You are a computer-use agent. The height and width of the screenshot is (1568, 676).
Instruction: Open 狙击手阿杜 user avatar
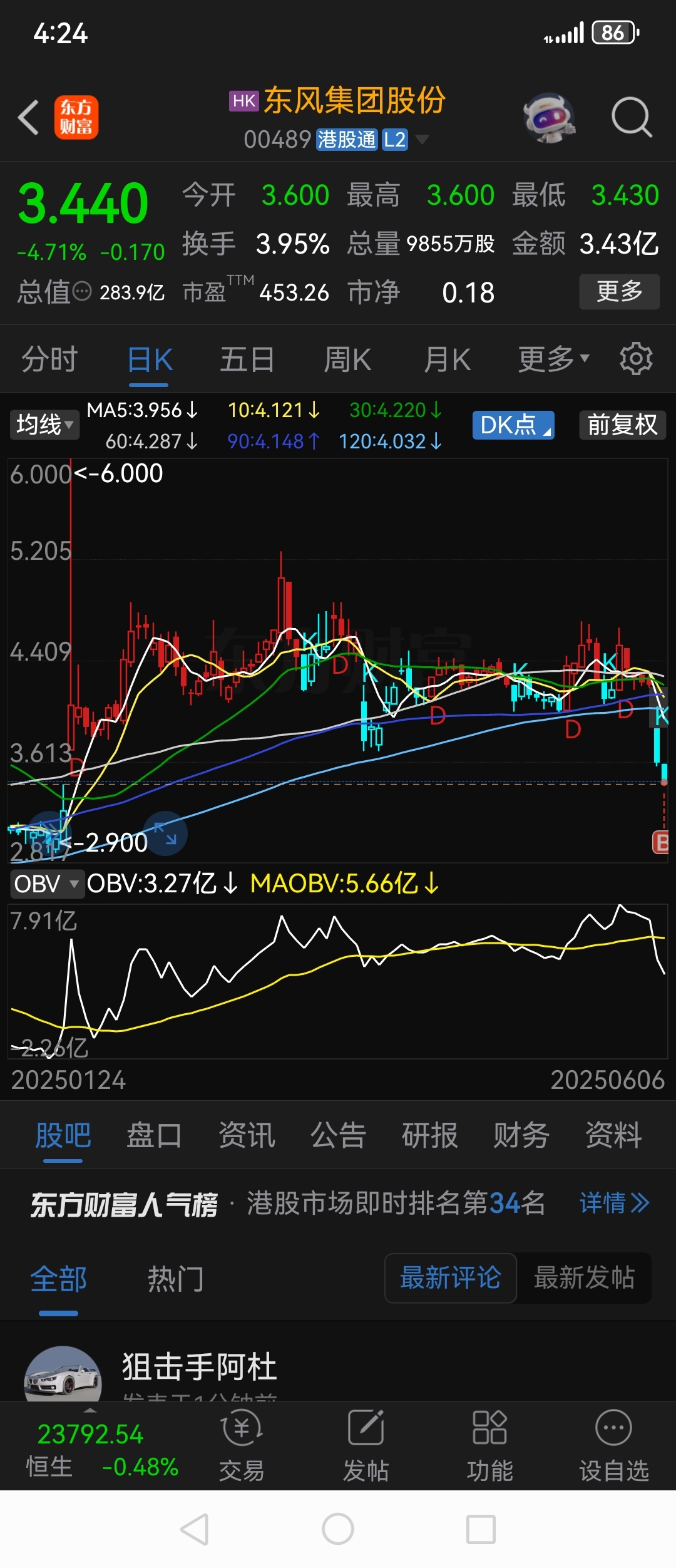coord(63,1375)
